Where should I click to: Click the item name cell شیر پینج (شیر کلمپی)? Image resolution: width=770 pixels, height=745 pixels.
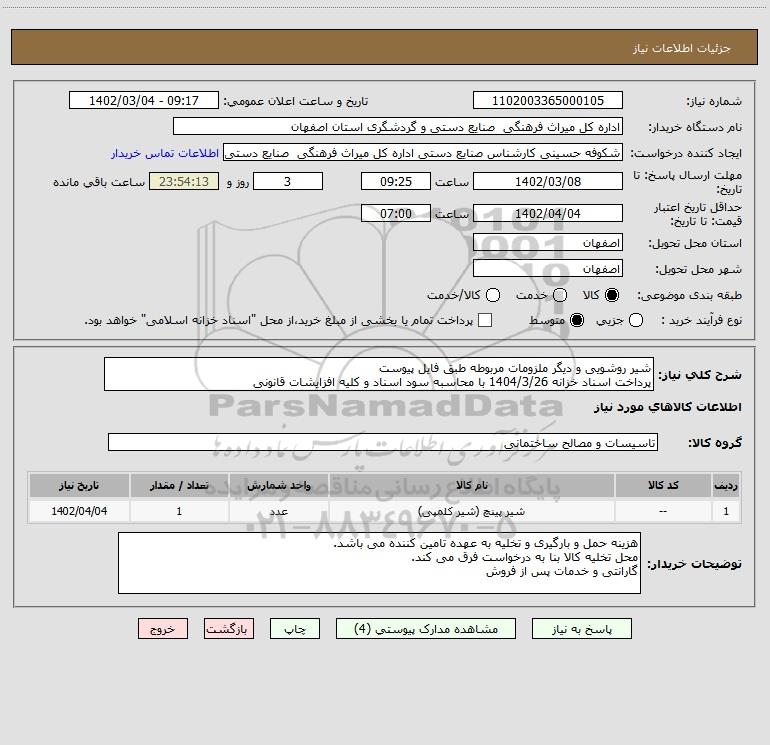pyautogui.click(x=471, y=511)
